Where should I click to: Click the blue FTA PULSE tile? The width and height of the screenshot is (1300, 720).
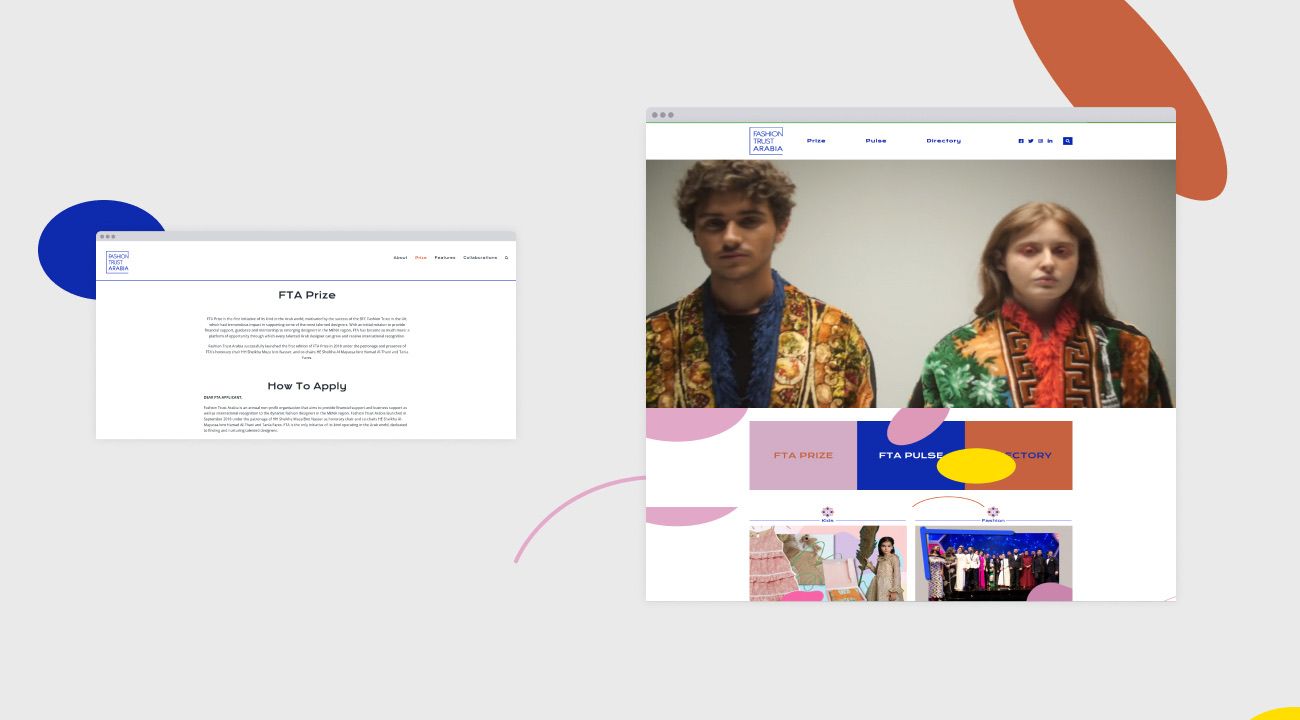(x=911, y=455)
